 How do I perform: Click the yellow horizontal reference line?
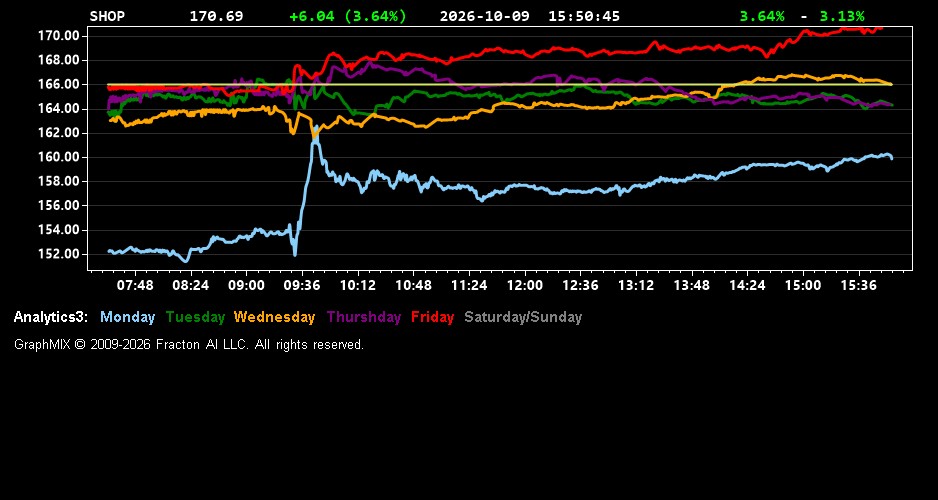click(x=500, y=84)
